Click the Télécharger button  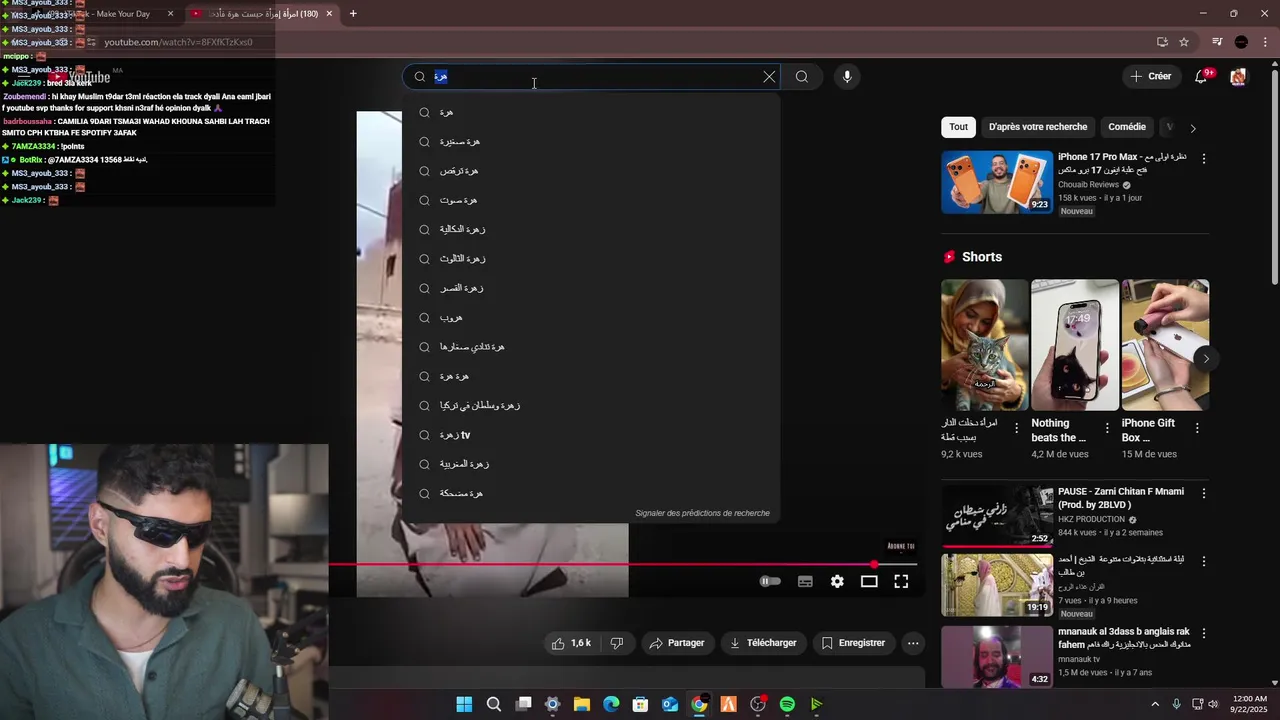[763, 643]
